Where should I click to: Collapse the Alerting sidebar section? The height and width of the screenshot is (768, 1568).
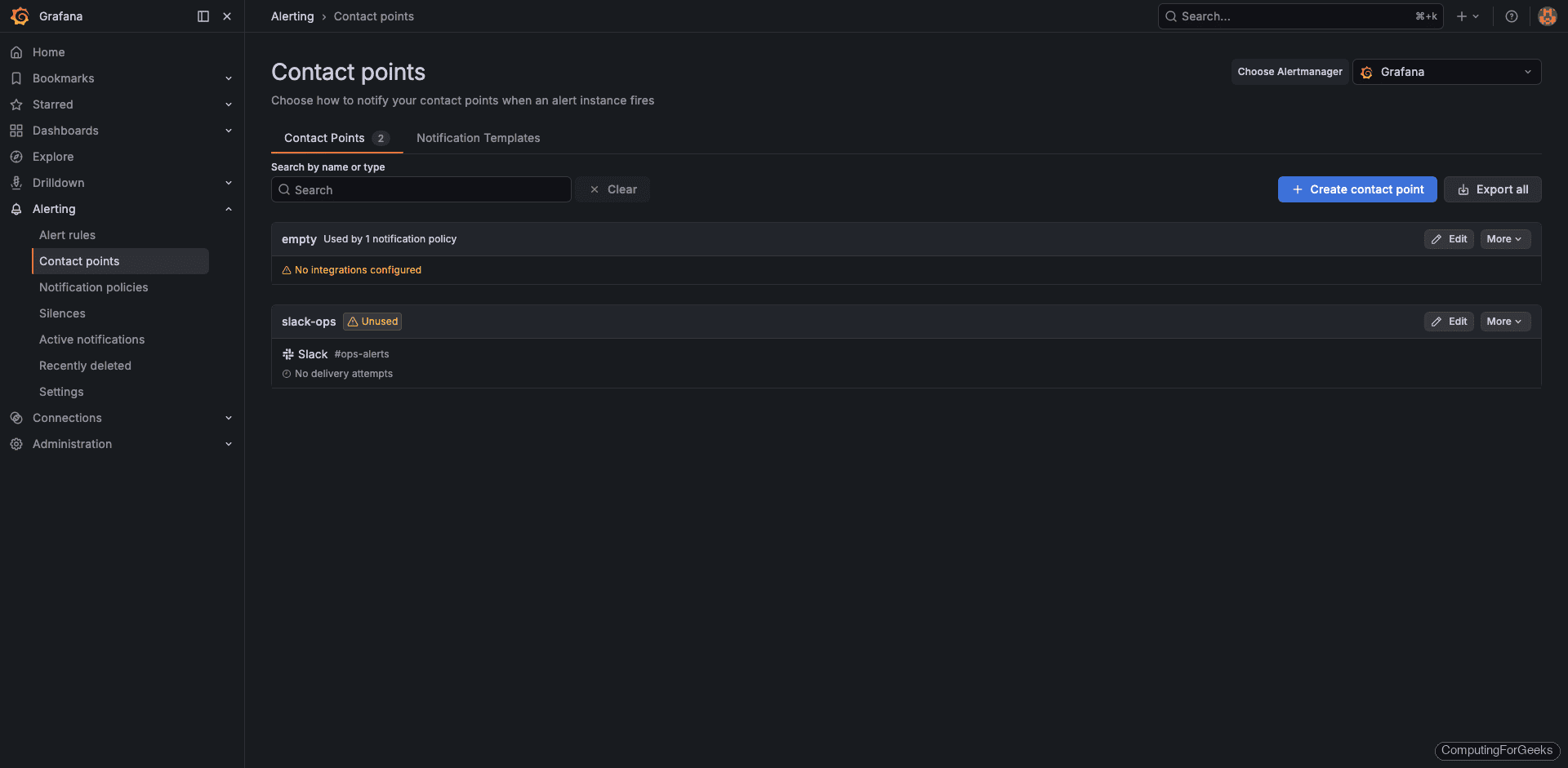(229, 209)
